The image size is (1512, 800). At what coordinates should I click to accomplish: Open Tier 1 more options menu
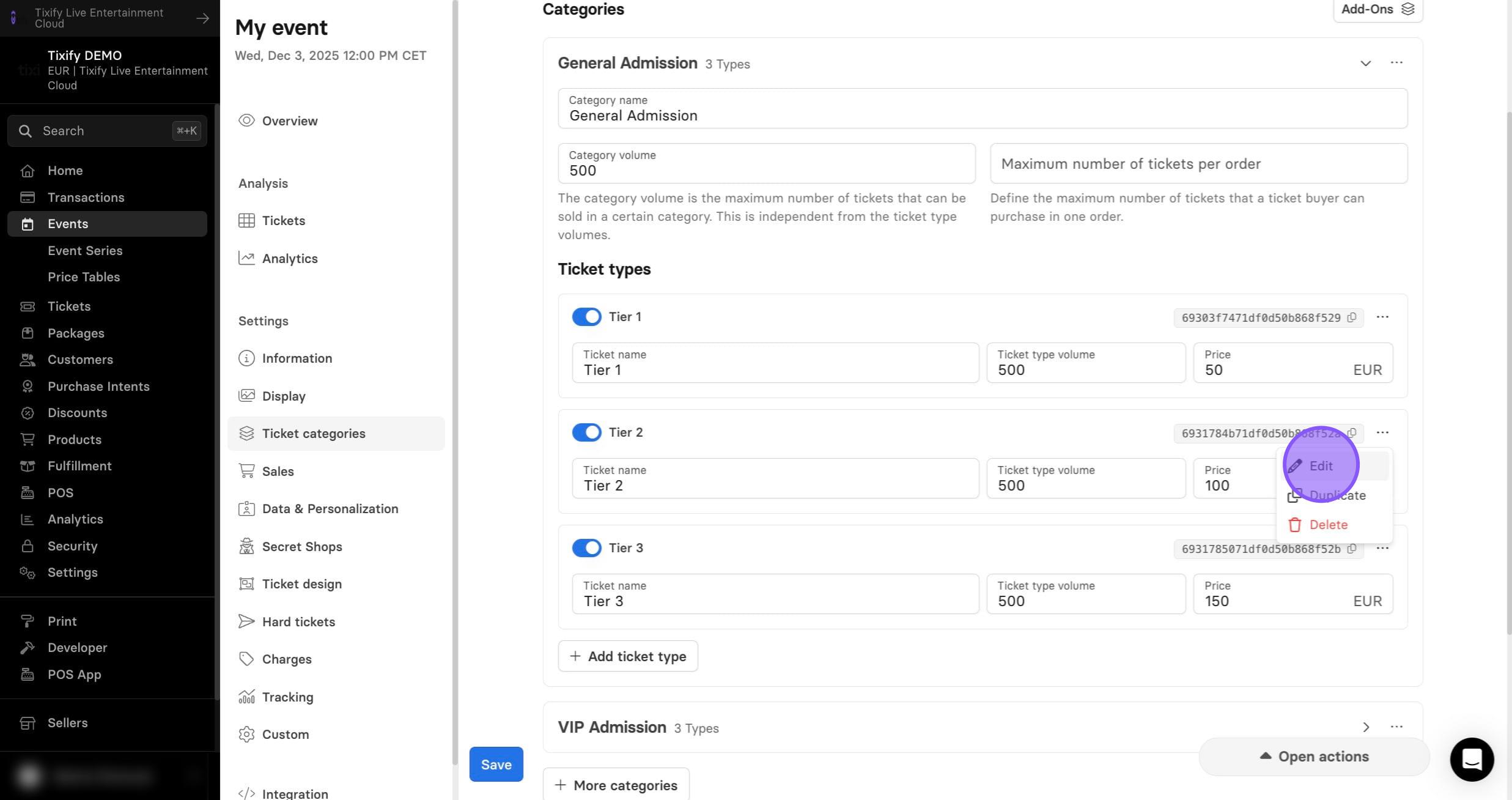click(x=1382, y=317)
